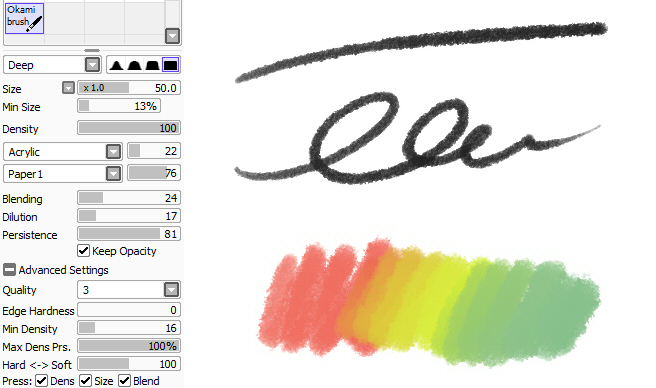Screen dimensions: 656x388
Task: Click the Min Size 13% slider
Action: point(119,106)
